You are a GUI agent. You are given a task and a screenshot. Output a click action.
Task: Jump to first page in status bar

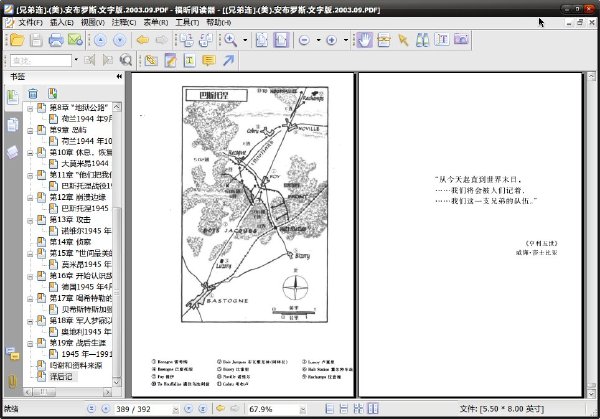91,409
